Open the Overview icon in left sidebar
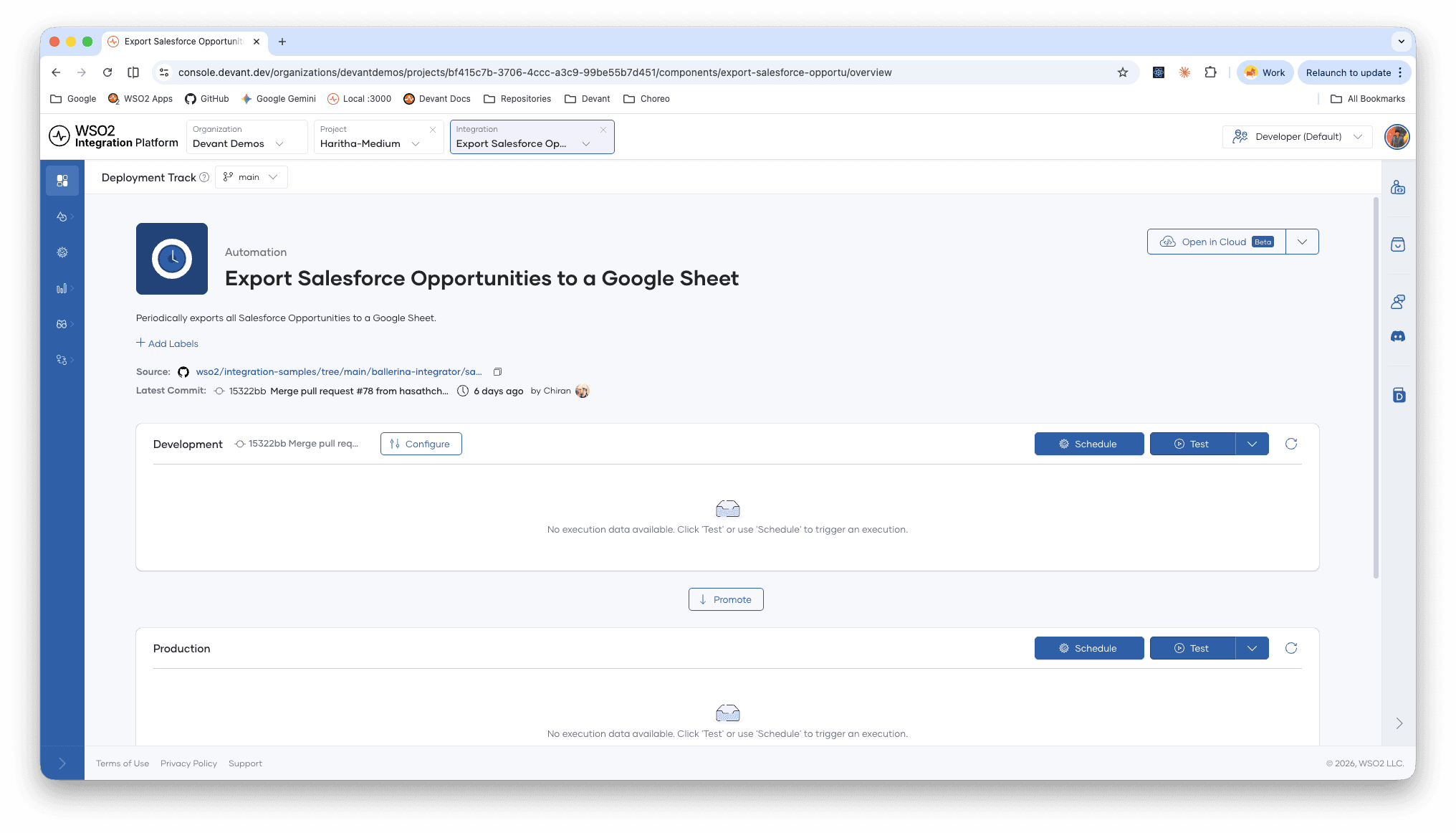The height and width of the screenshot is (833, 1456). (x=62, y=181)
